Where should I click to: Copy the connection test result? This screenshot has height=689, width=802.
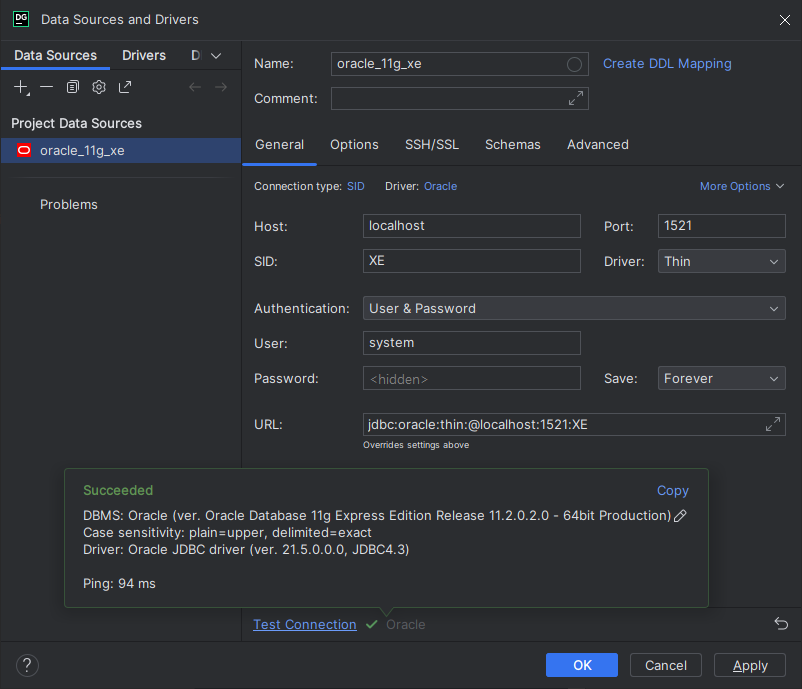pos(673,491)
